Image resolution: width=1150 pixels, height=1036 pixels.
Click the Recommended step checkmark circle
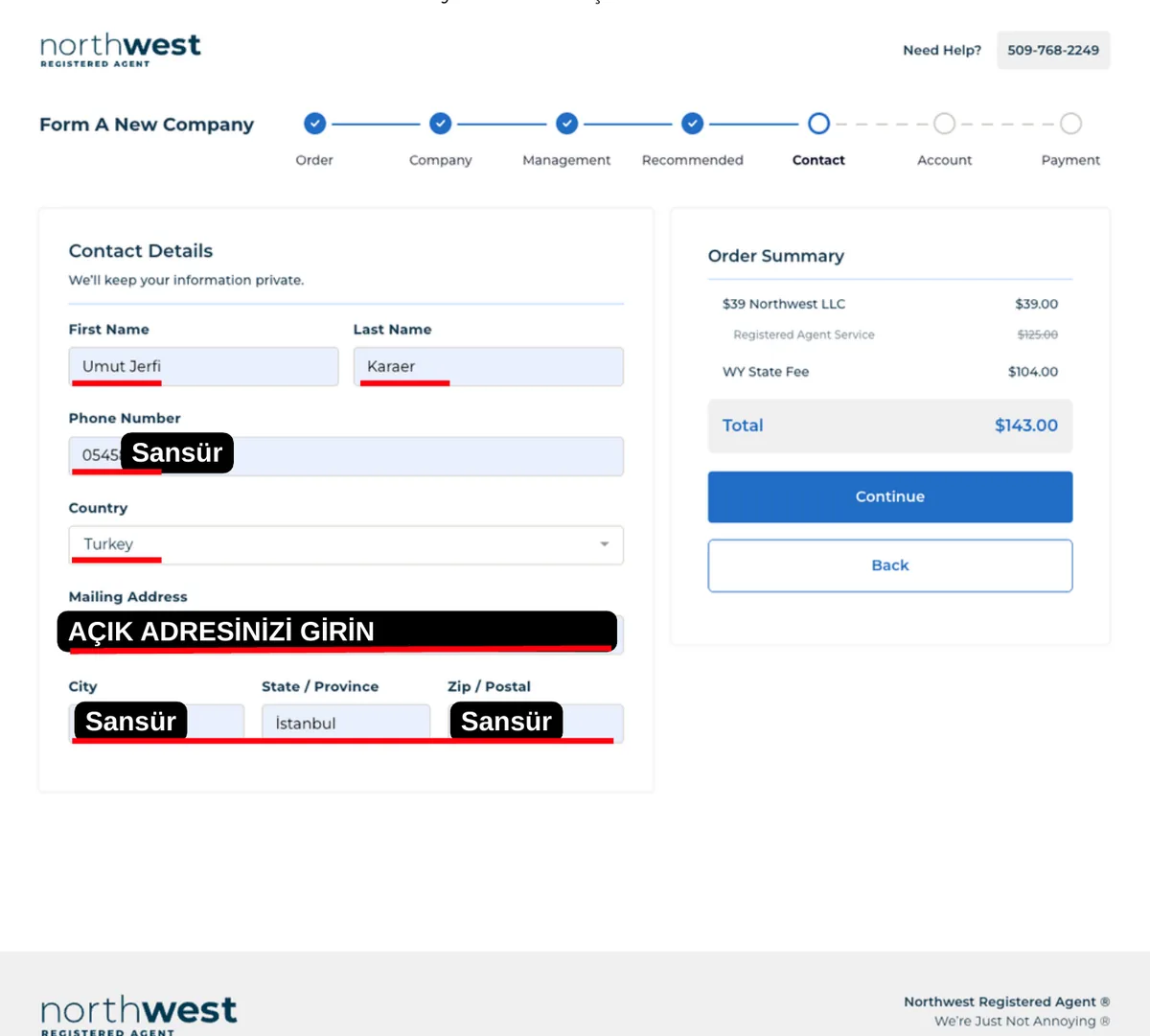(x=692, y=124)
